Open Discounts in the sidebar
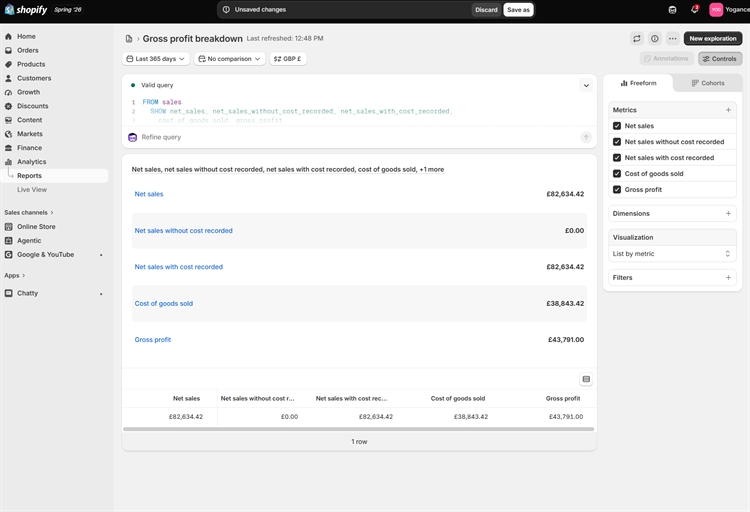Viewport: 750px width, 512px height. point(33,106)
